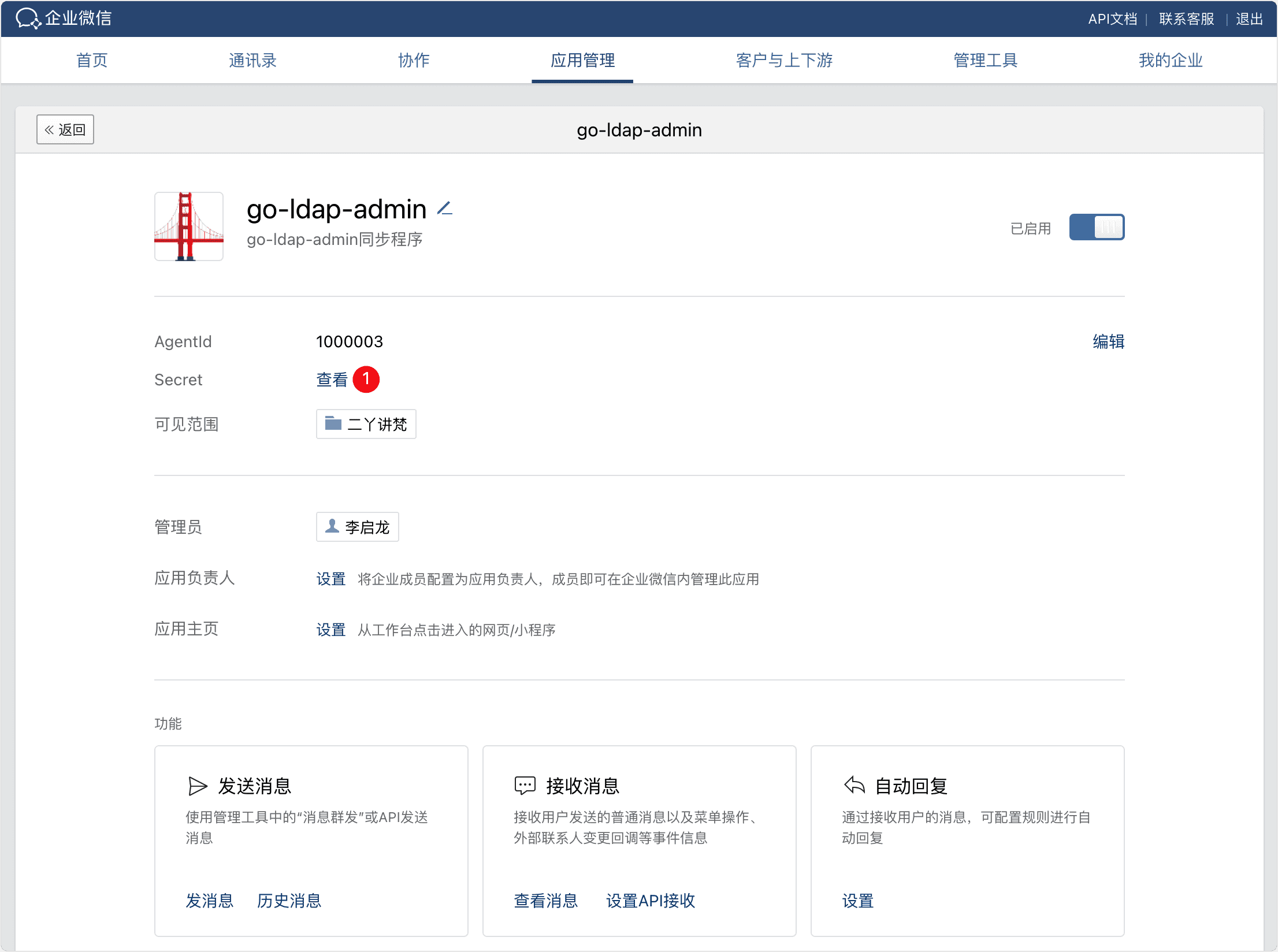
Task: Click the 二丫讲梵 visible range tag
Action: pos(366,424)
